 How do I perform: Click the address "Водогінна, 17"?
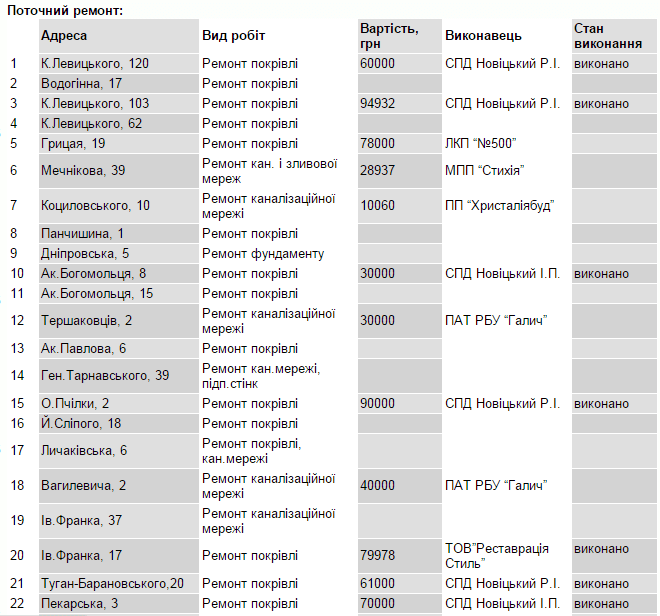(x=81, y=84)
